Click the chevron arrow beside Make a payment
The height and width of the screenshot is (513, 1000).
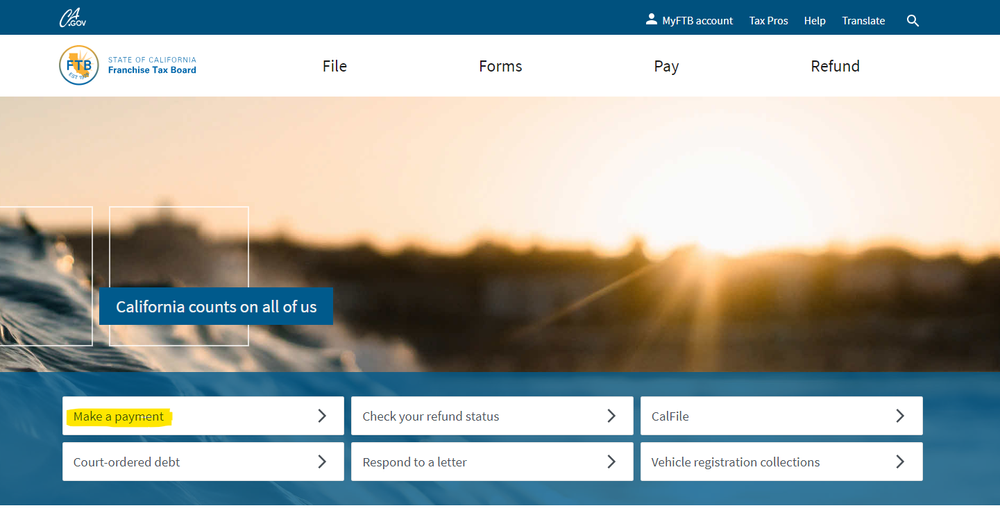tap(322, 416)
